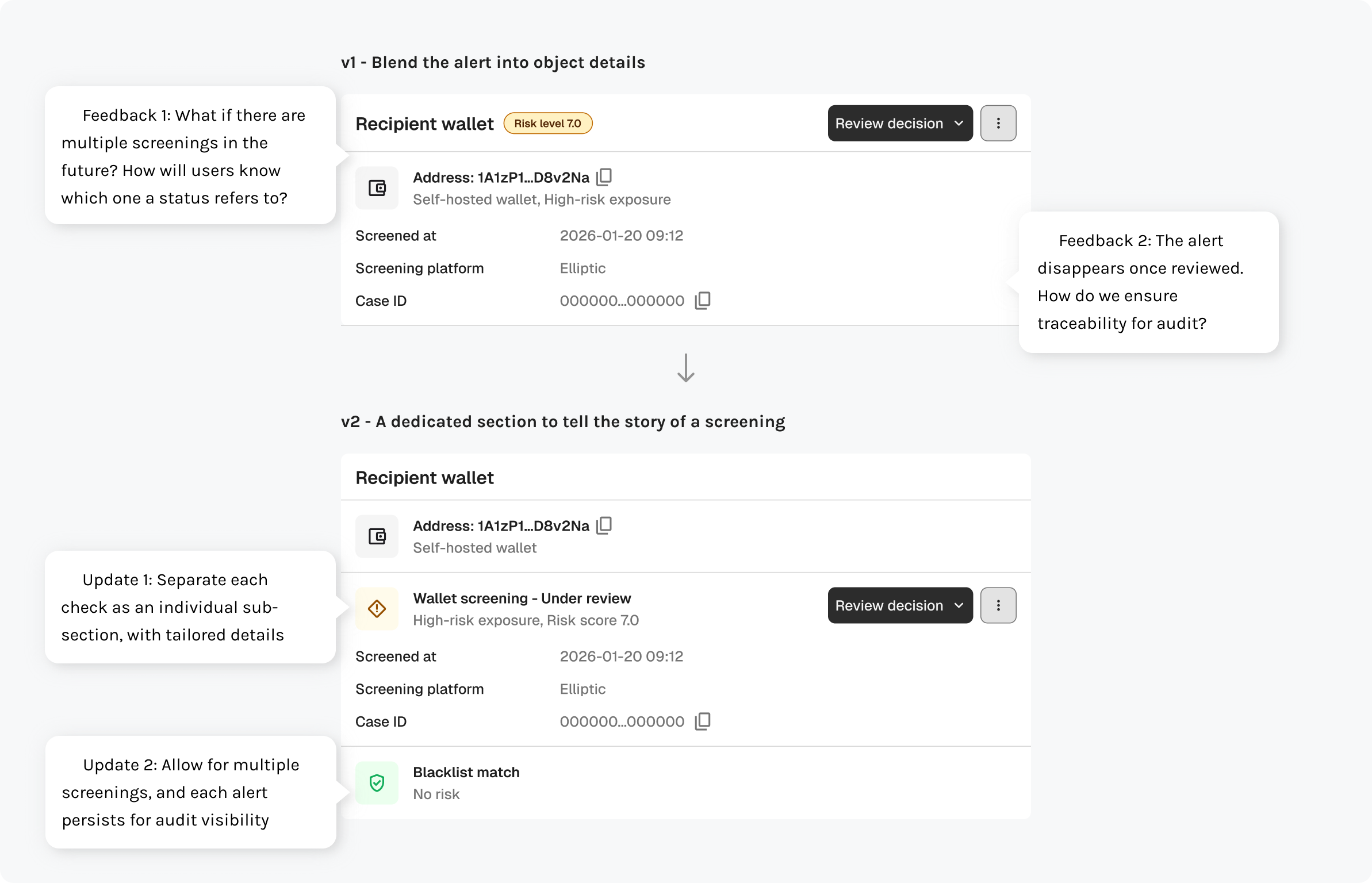The width and height of the screenshot is (1372, 883).
Task: Open v2 wallet screening three-dot menu
Action: click(998, 605)
